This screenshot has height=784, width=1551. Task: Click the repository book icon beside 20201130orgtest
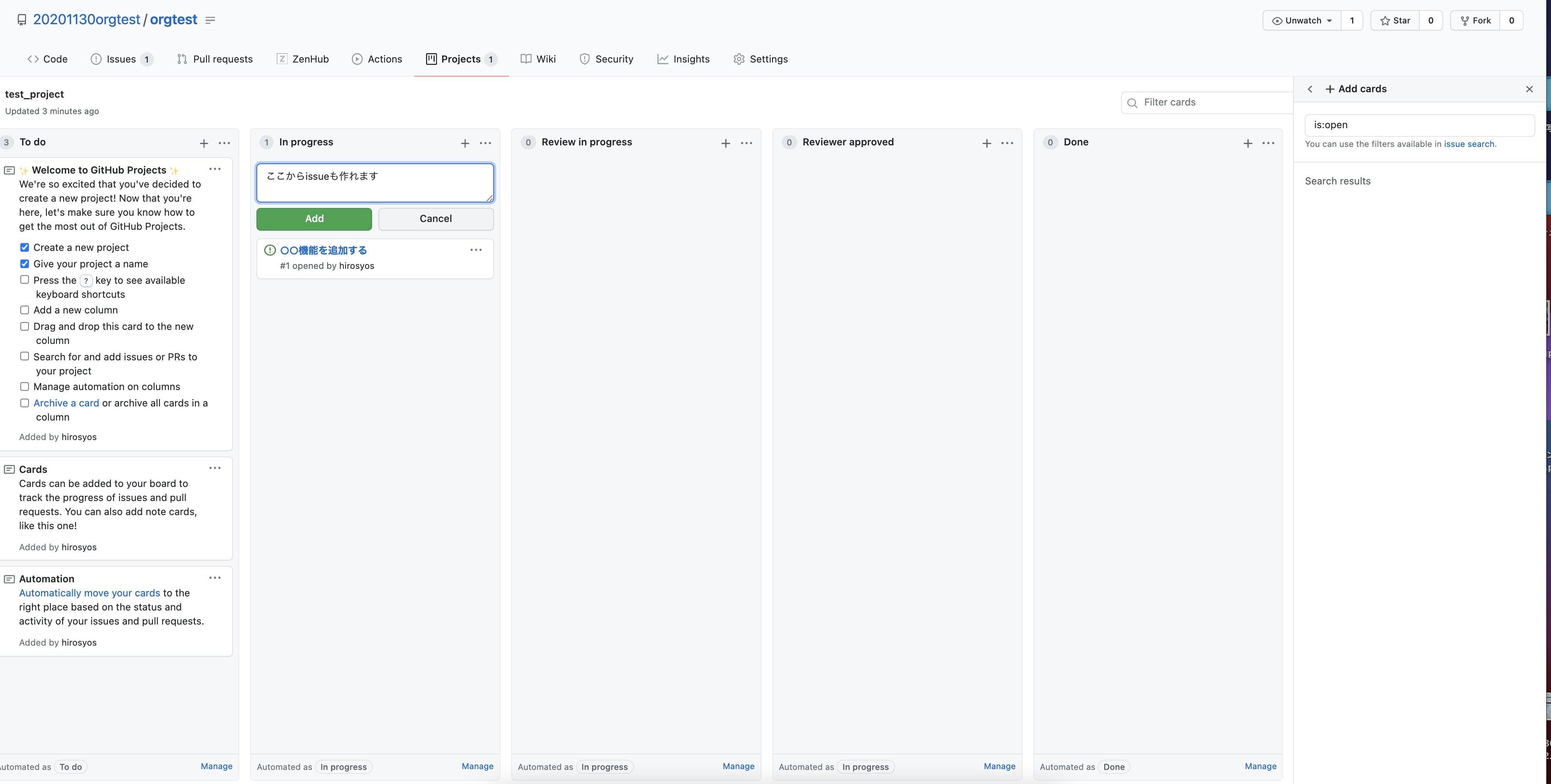coord(21,19)
